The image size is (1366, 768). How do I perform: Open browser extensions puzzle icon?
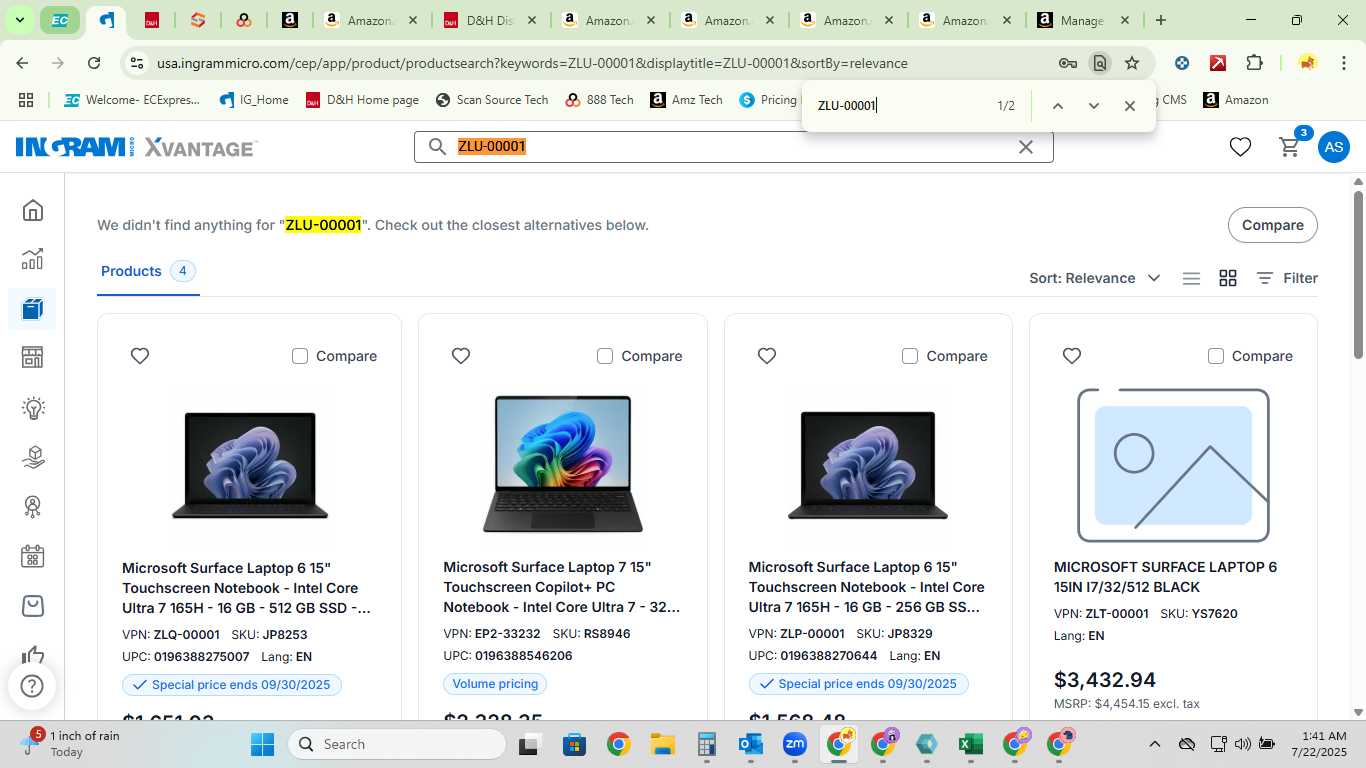pyautogui.click(x=1254, y=63)
